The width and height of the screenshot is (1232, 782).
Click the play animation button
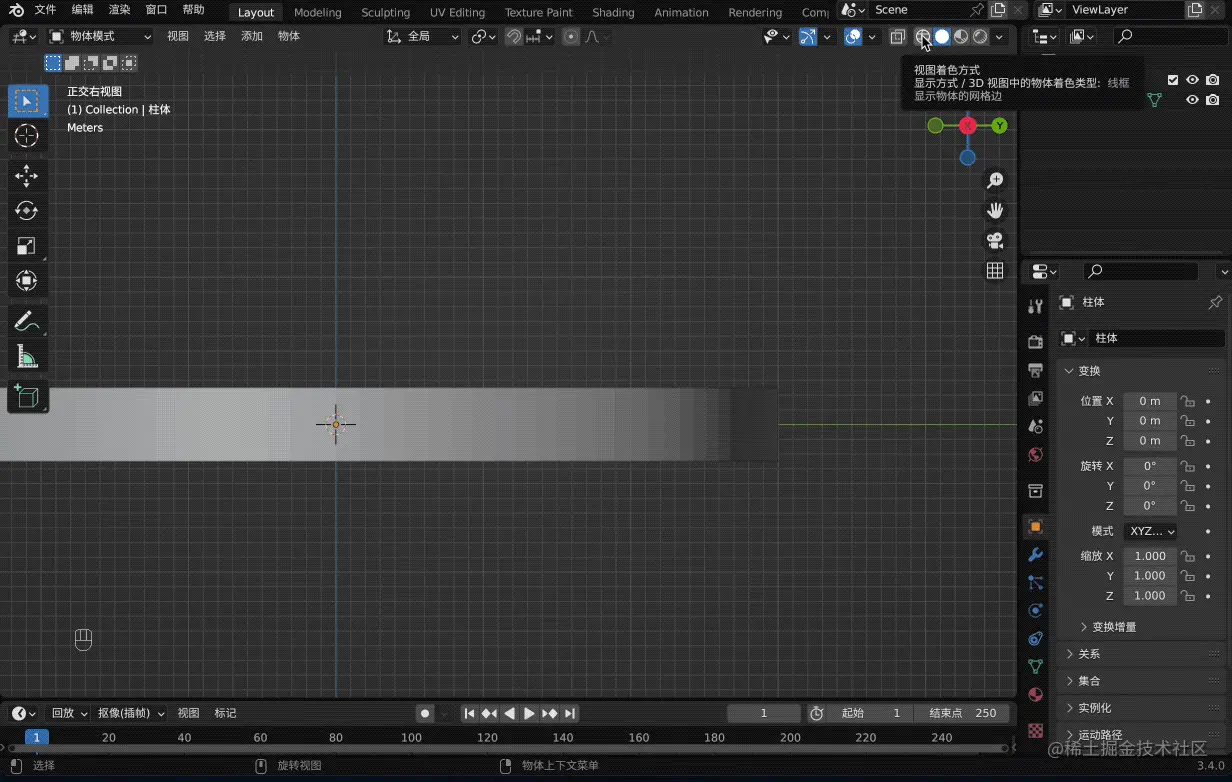pos(529,713)
